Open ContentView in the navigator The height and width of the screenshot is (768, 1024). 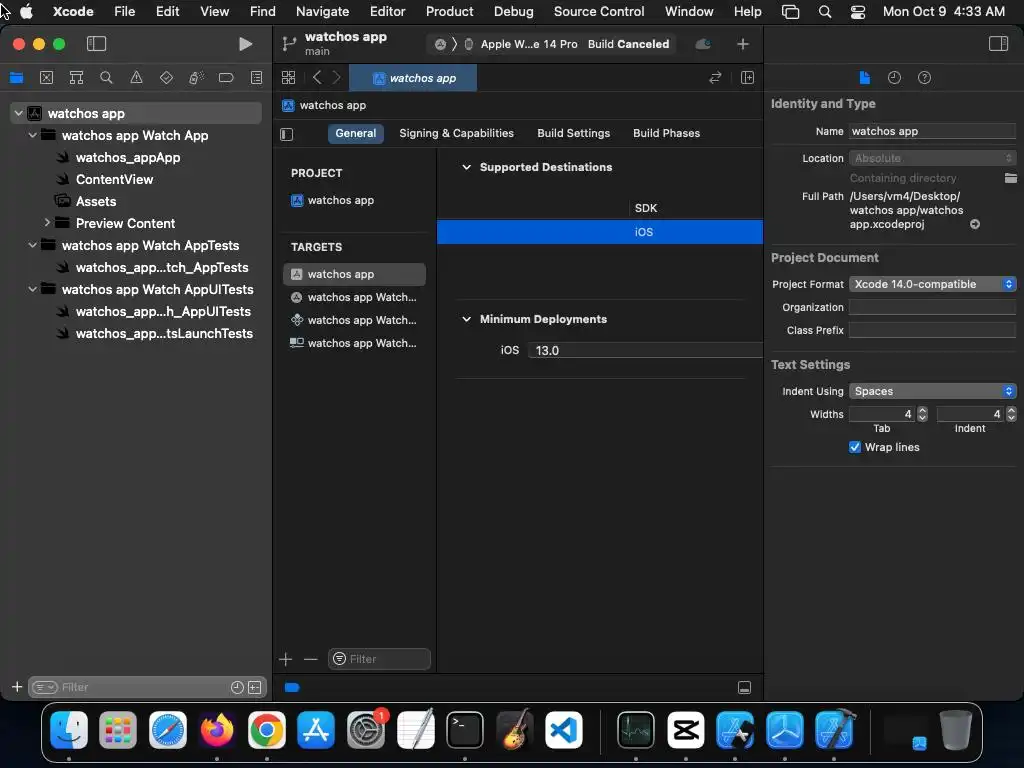tap(114, 179)
